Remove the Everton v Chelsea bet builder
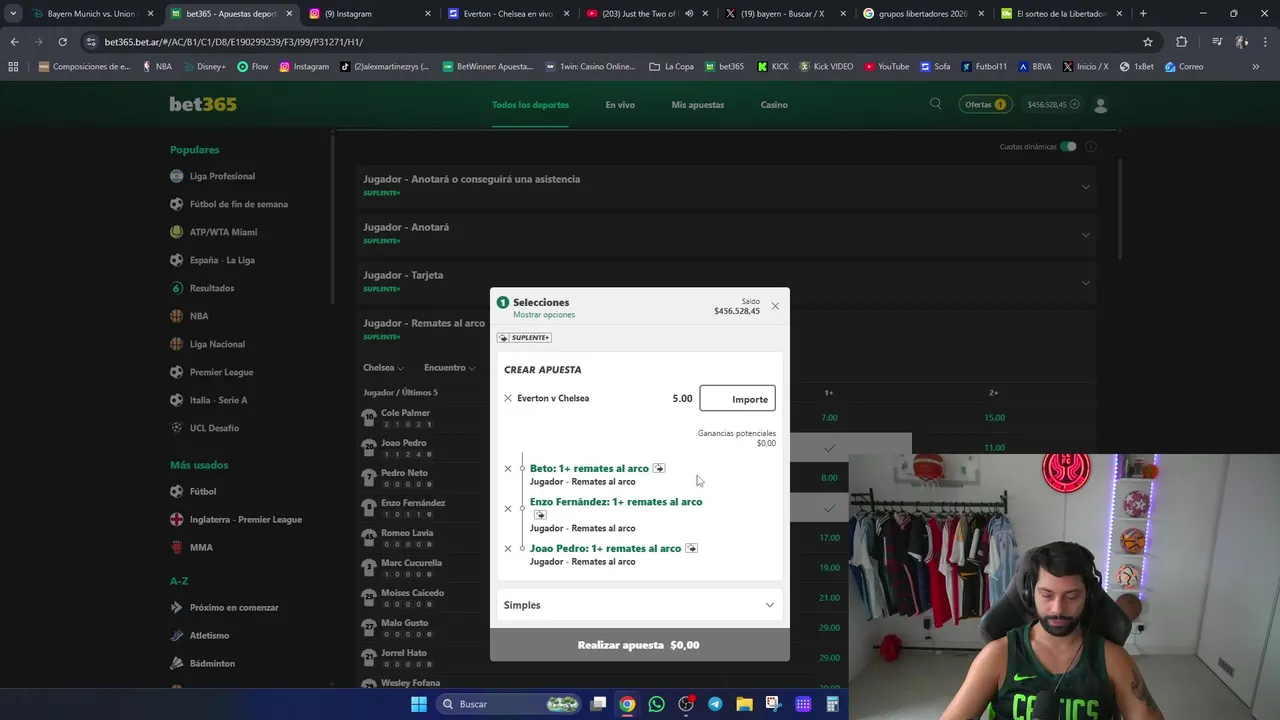1280x720 pixels. click(508, 398)
